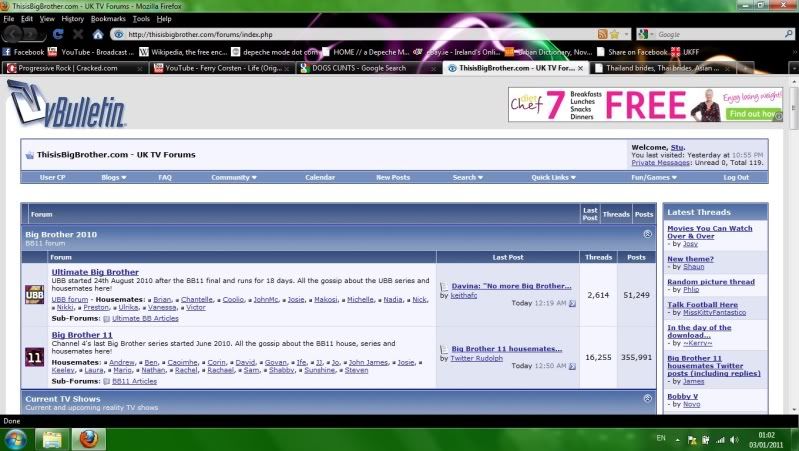Open the Tools menu
The image size is (799, 451).
pyautogui.click(x=141, y=19)
